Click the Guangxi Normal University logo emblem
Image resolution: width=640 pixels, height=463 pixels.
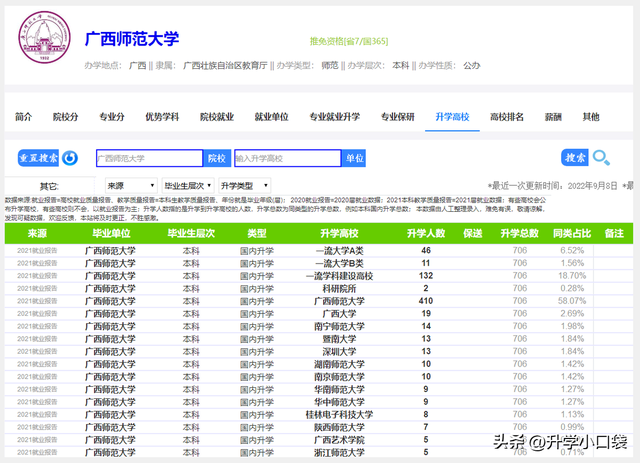pyautogui.click(x=44, y=37)
